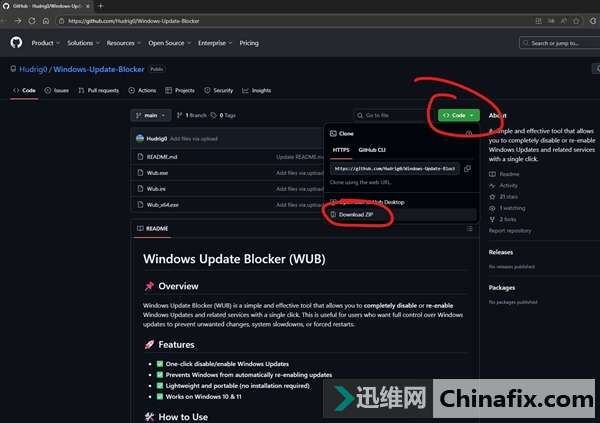
Task: Select GitHub CLI clone tab
Action: point(372,150)
